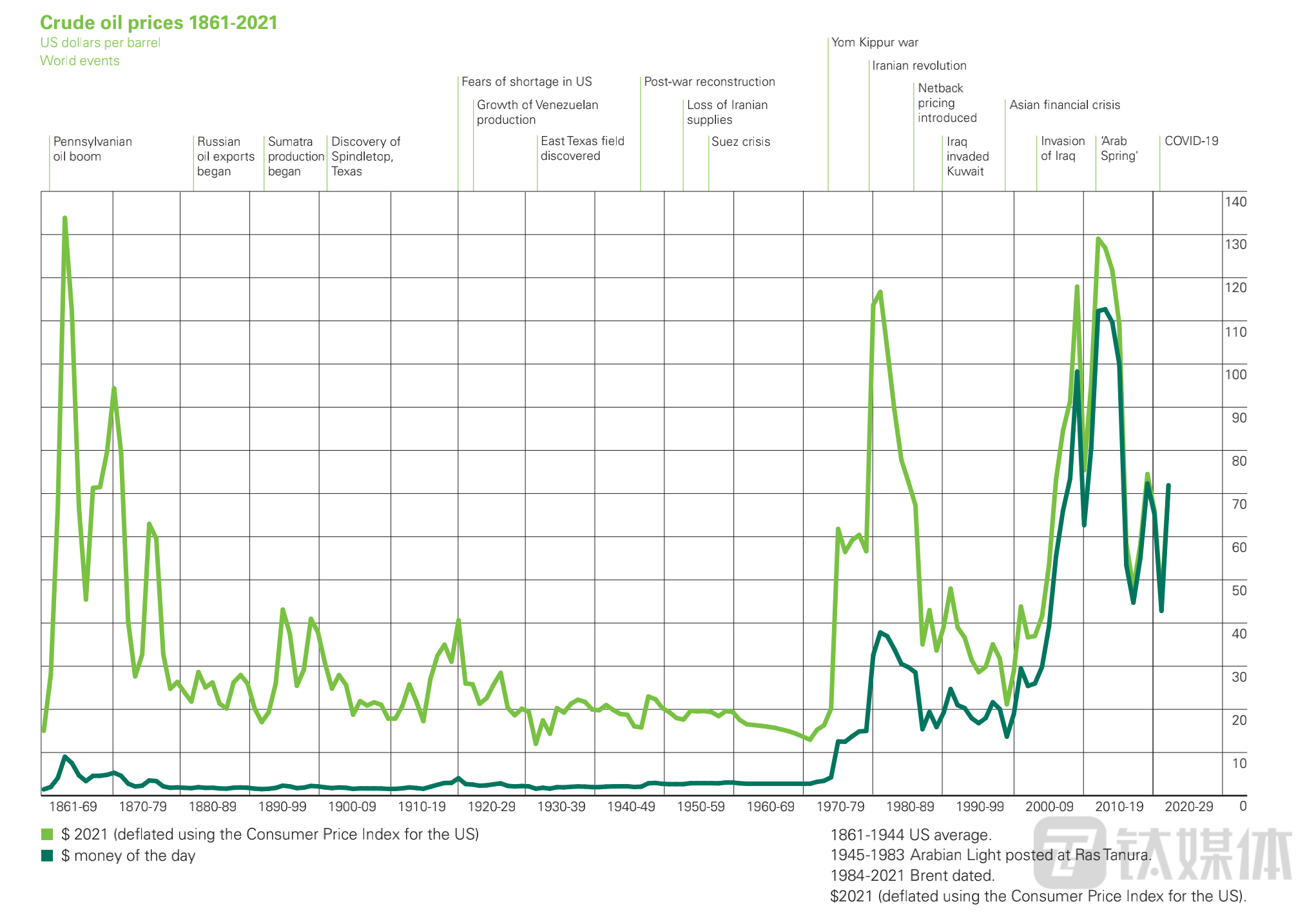Click the 'Discovery of Spindletop, Texas' label
This screenshot has width=1316, height=913.
pyautogui.click(x=365, y=156)
